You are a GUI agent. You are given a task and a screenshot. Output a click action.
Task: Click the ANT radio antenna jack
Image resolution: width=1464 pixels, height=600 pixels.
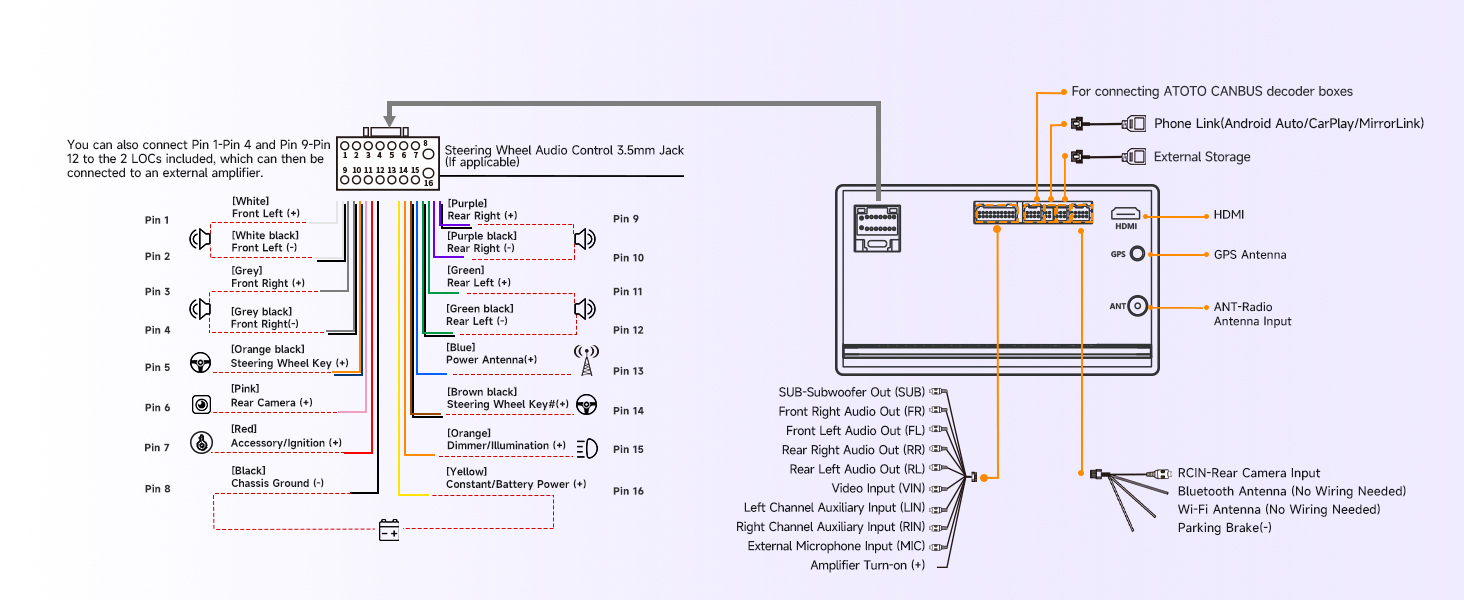[x=1138, y=307]
